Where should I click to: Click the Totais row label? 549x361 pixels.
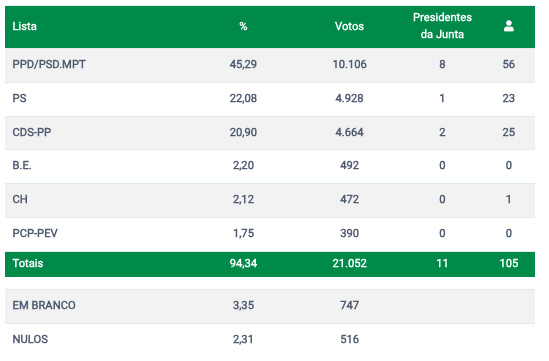click(28, 263)
